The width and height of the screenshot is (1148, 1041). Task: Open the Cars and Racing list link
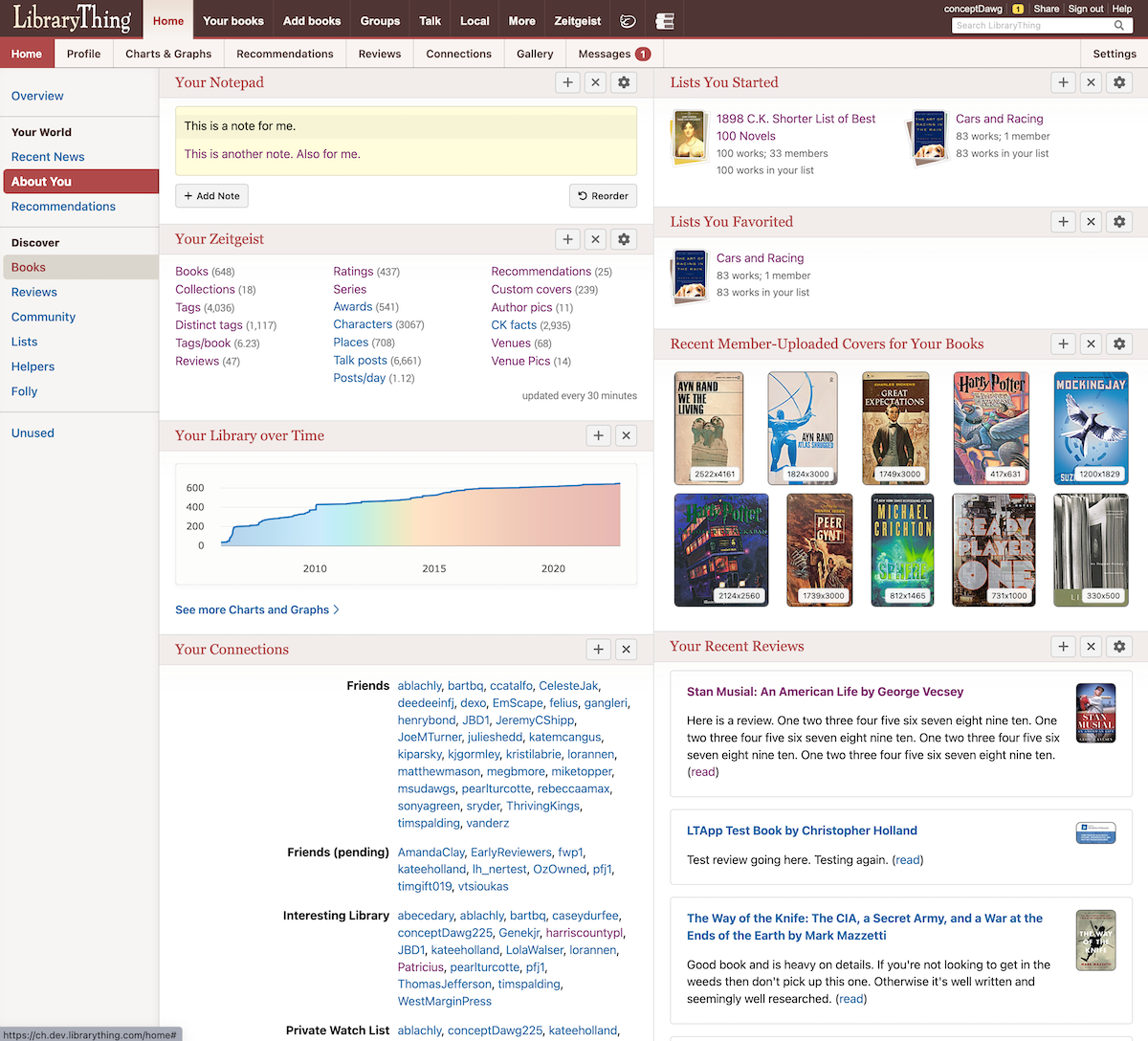click(999, 119)
